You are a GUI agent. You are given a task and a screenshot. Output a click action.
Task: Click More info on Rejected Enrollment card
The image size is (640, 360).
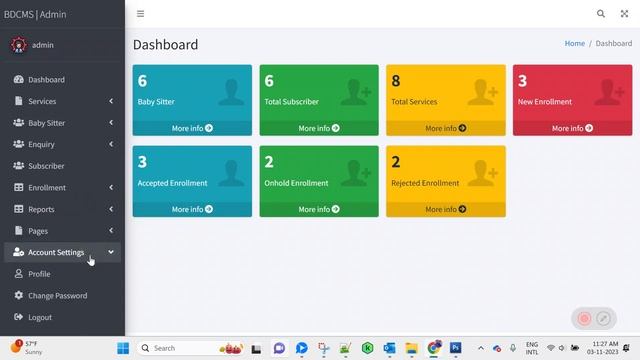446,209
